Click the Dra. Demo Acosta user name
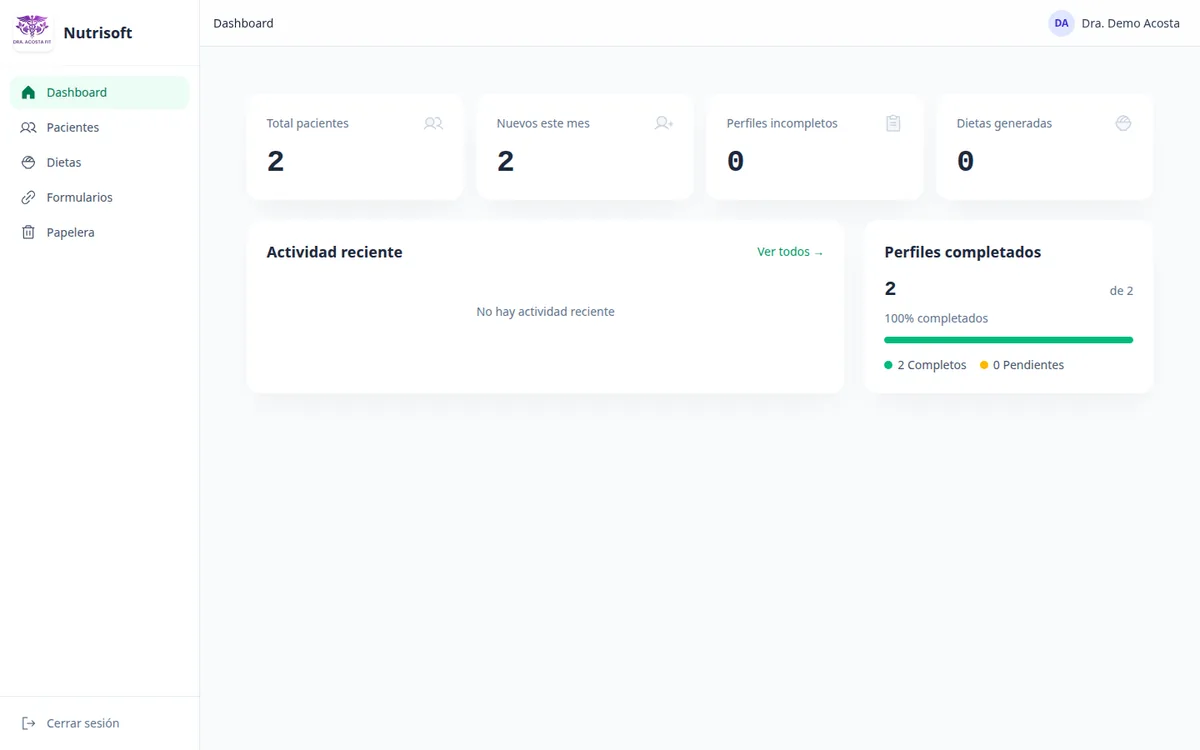Viewport: 1200px width, 750px height. 1130,23
